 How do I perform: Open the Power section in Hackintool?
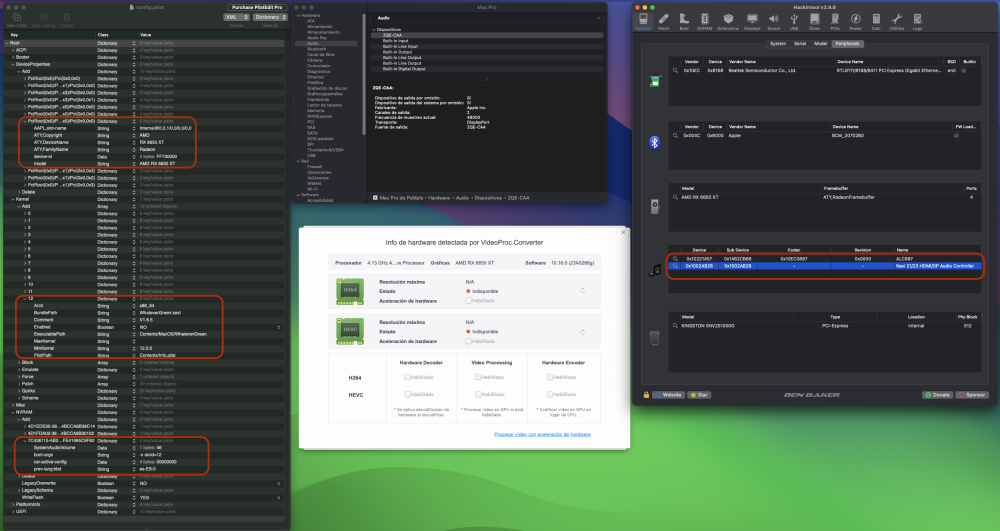[855, 21]
